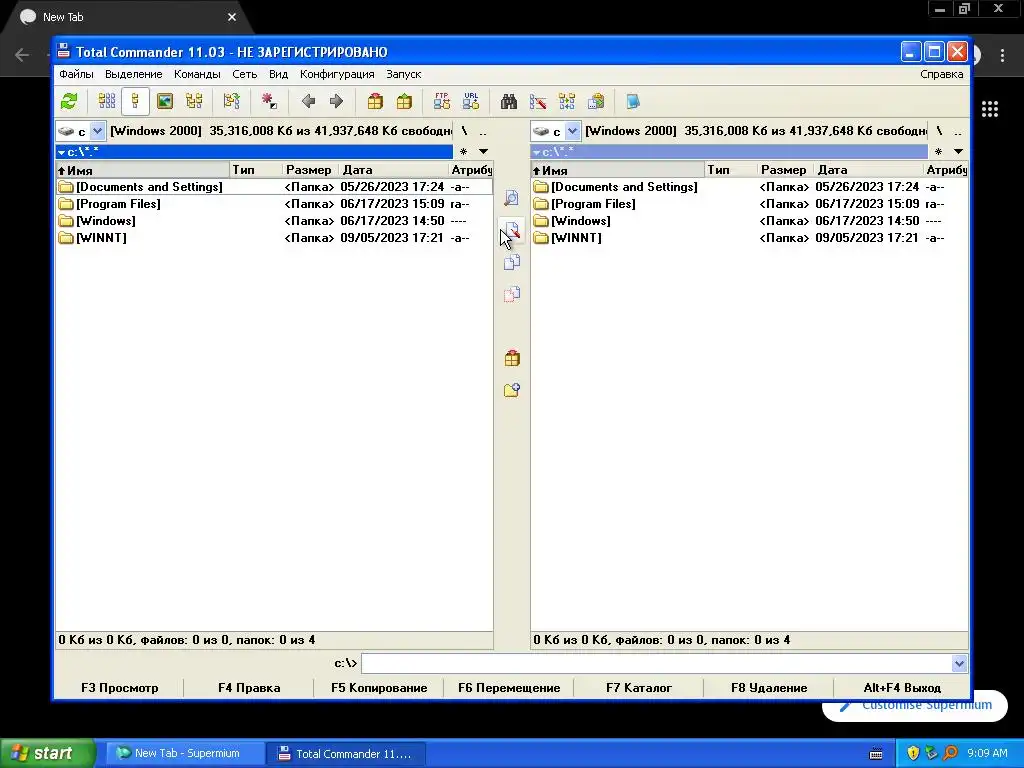Image resolution: width=1024 pixels, height=768 pixels.
Task: Click the pack files toolbar icon
Action: pos(375,101)
